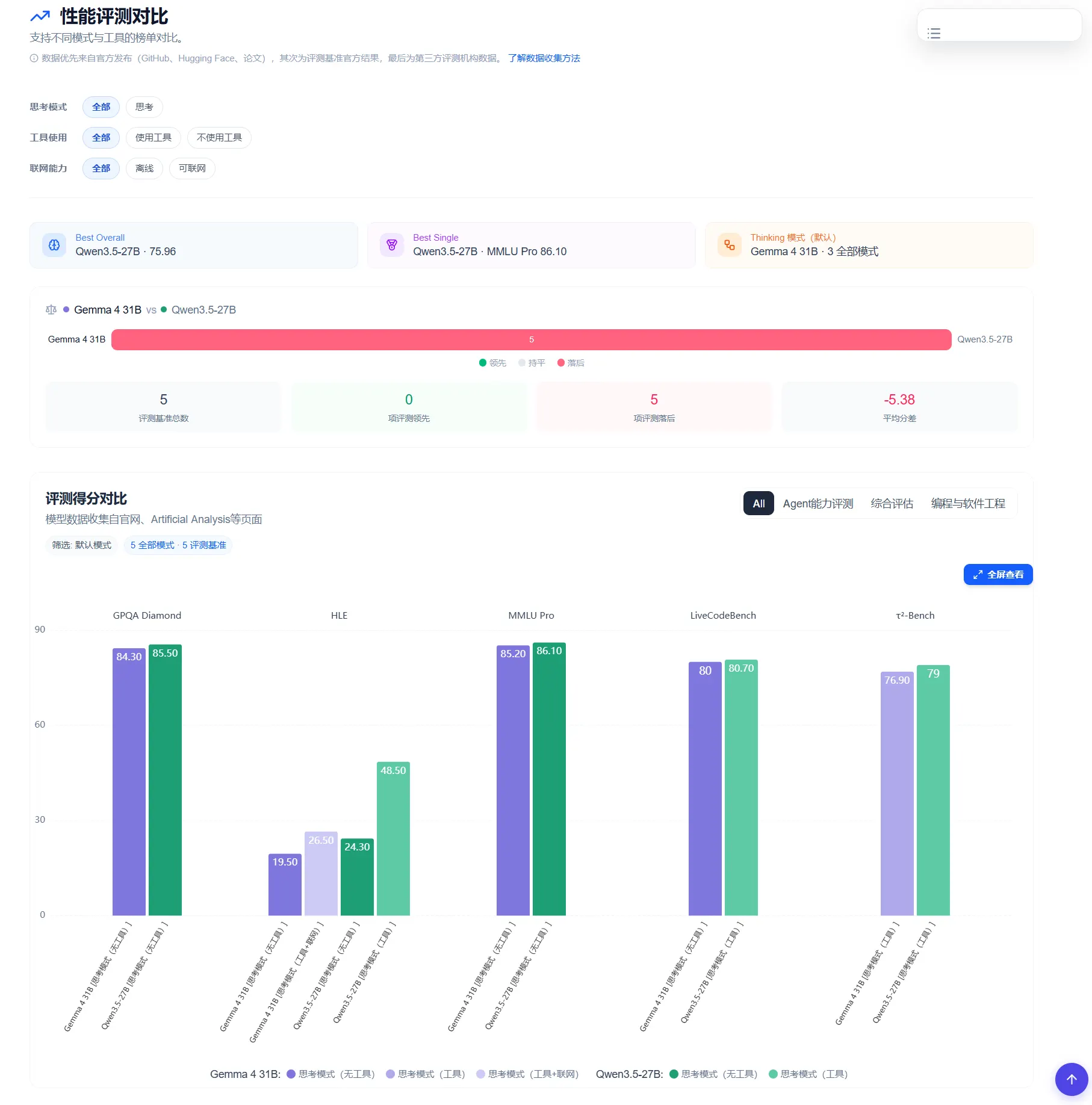Enable the 使用工具 filter chip
This screenshot has width=1092, height=1105.
click(x=153, y=138)
